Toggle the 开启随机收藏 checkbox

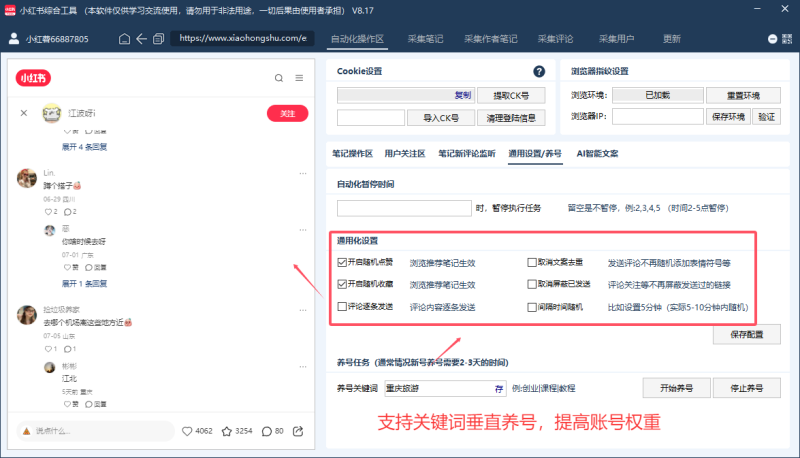[342, 284]
